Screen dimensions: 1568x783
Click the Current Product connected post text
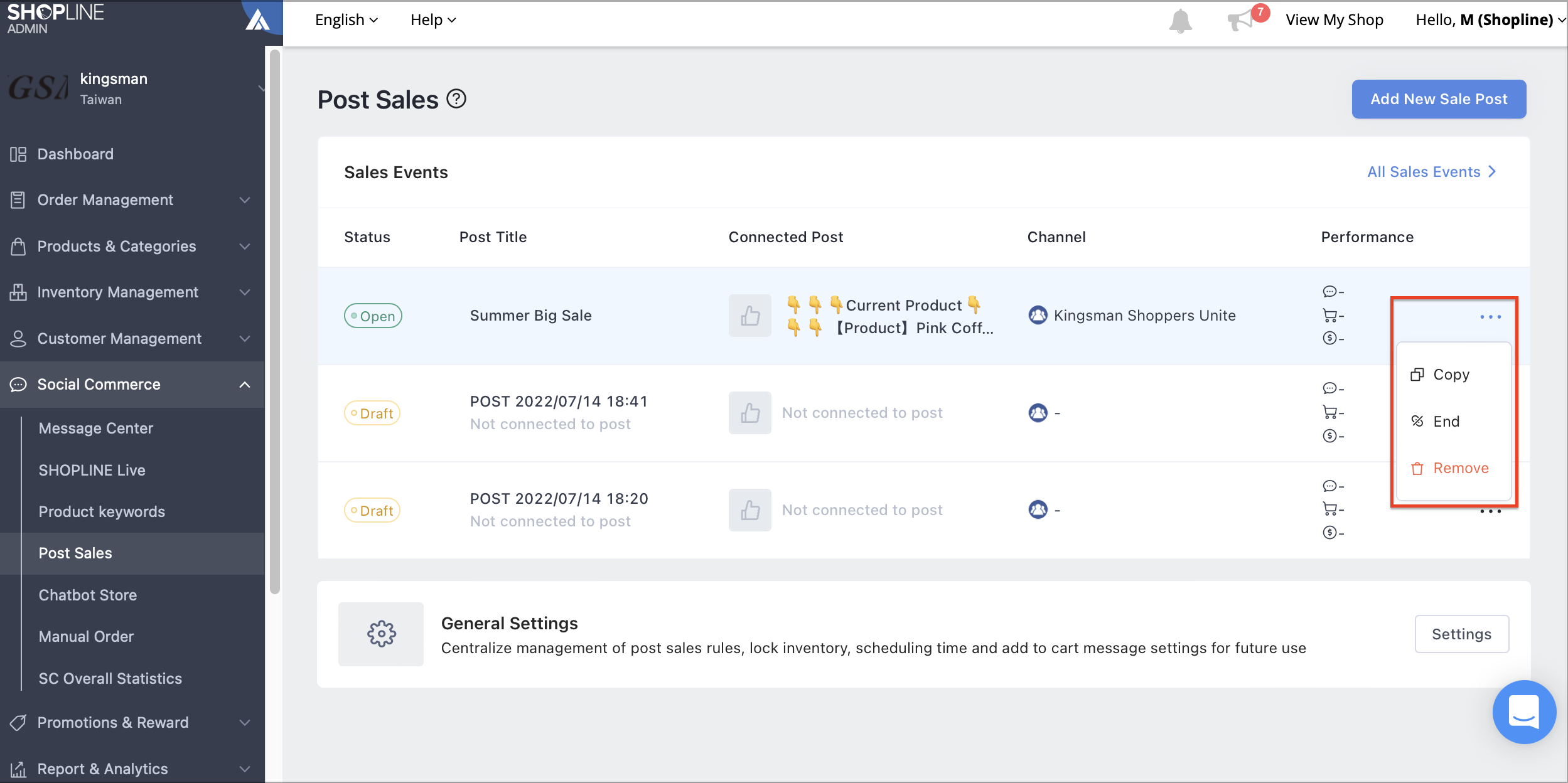890,316
